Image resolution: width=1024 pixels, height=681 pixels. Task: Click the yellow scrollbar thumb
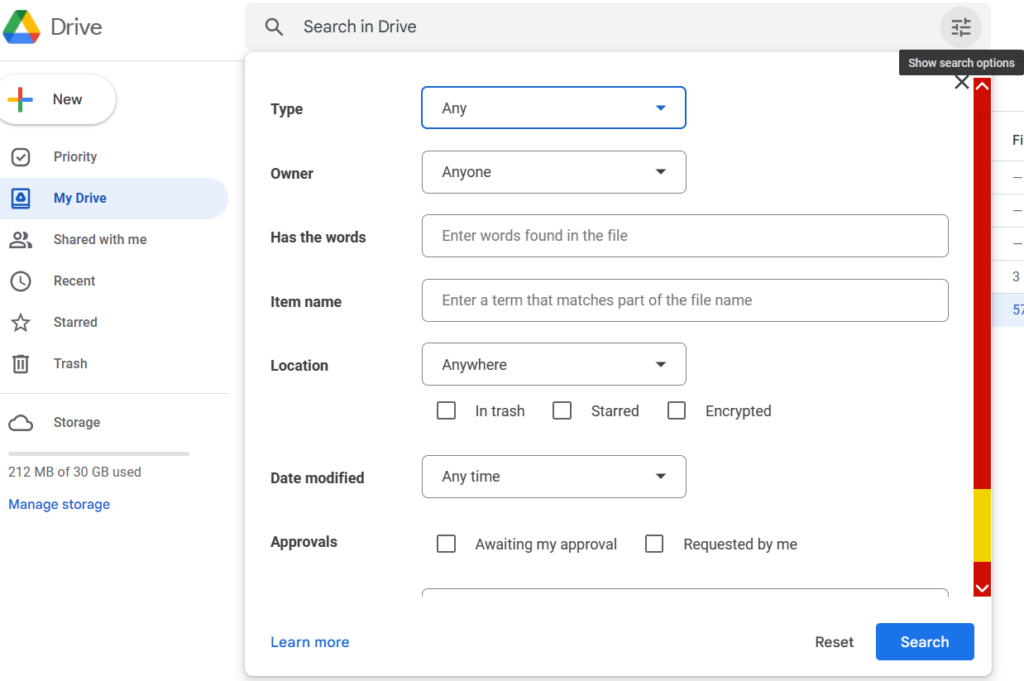coord(982,526)
